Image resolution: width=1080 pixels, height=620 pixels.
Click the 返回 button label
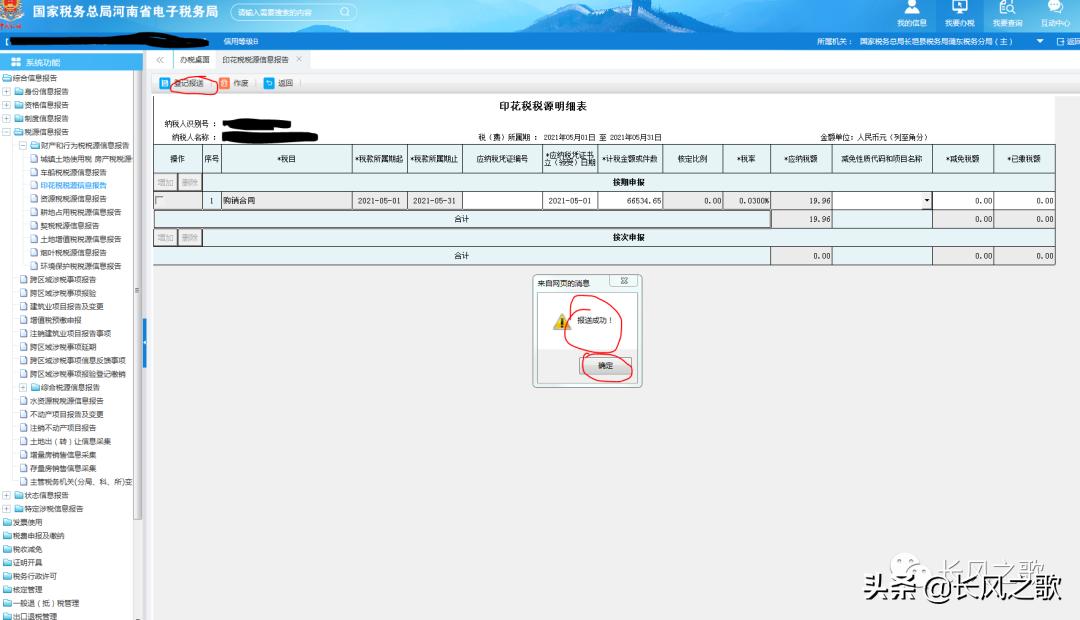pos(285,83)
